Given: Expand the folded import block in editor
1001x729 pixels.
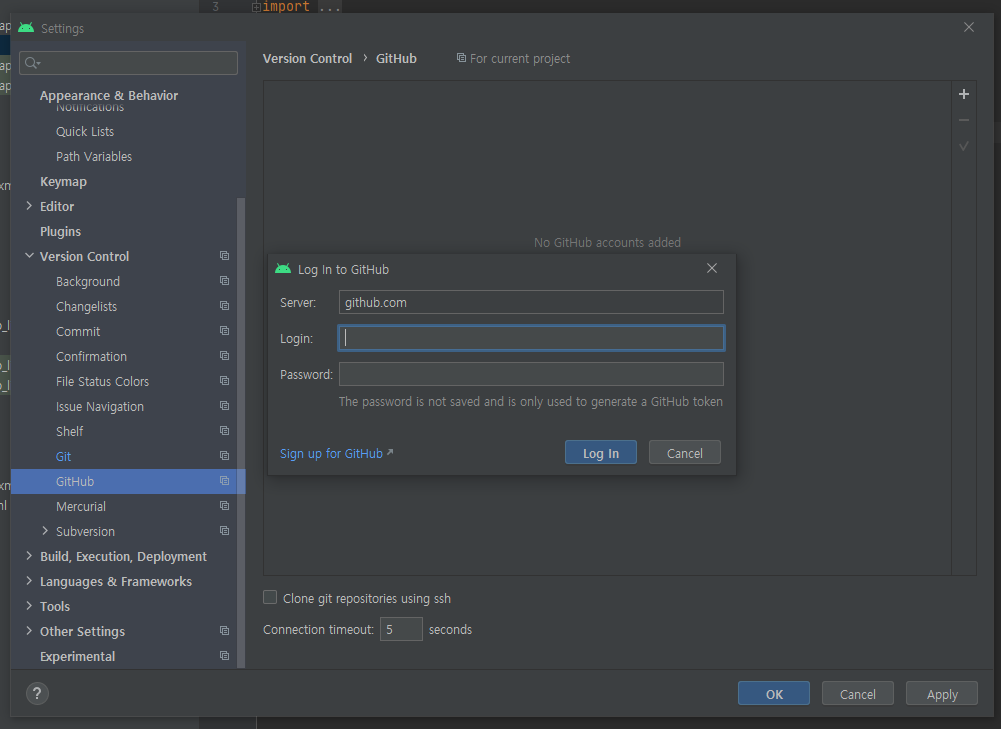Looking at the screenshot, I should coord(256,7).
